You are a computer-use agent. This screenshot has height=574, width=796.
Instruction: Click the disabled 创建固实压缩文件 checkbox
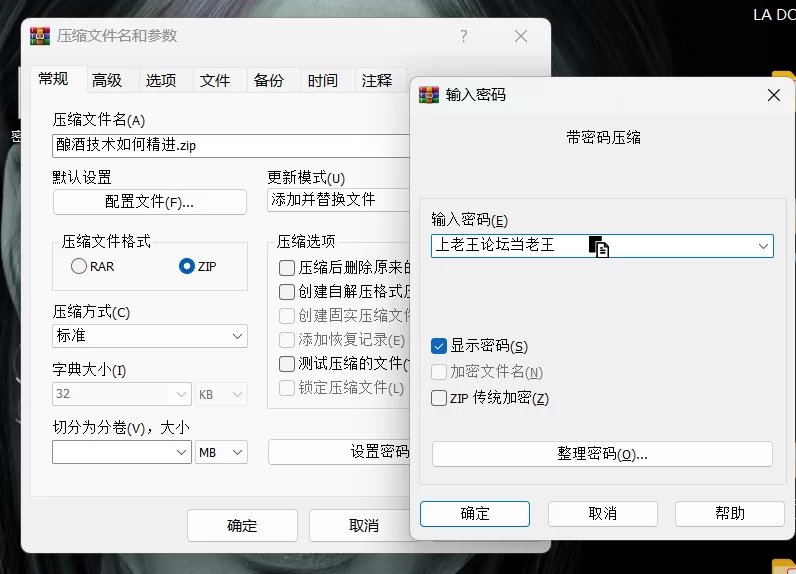pos(287,316)
